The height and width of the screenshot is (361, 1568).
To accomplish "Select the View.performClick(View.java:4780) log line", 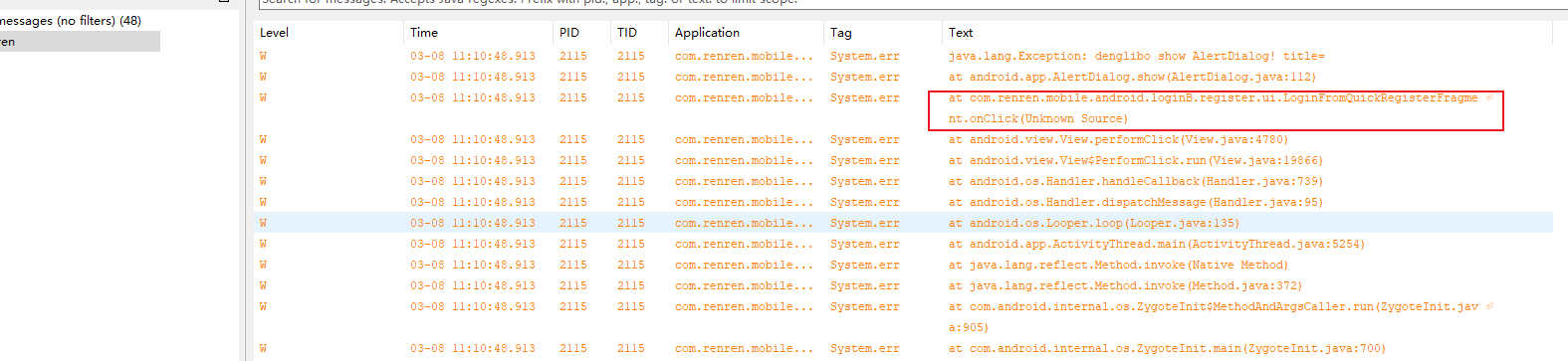I will click(905, 140).
